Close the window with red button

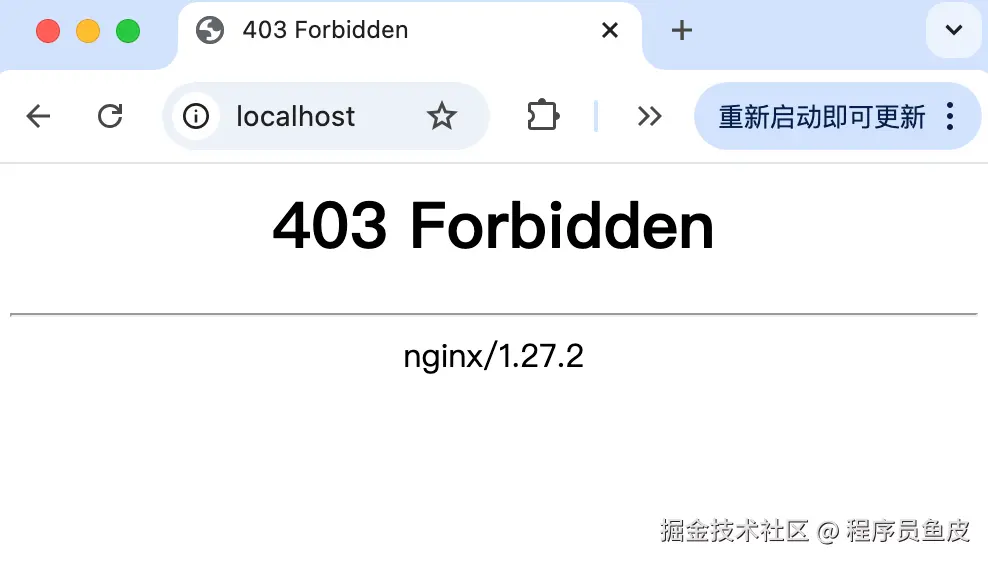(x=48, y=31)
